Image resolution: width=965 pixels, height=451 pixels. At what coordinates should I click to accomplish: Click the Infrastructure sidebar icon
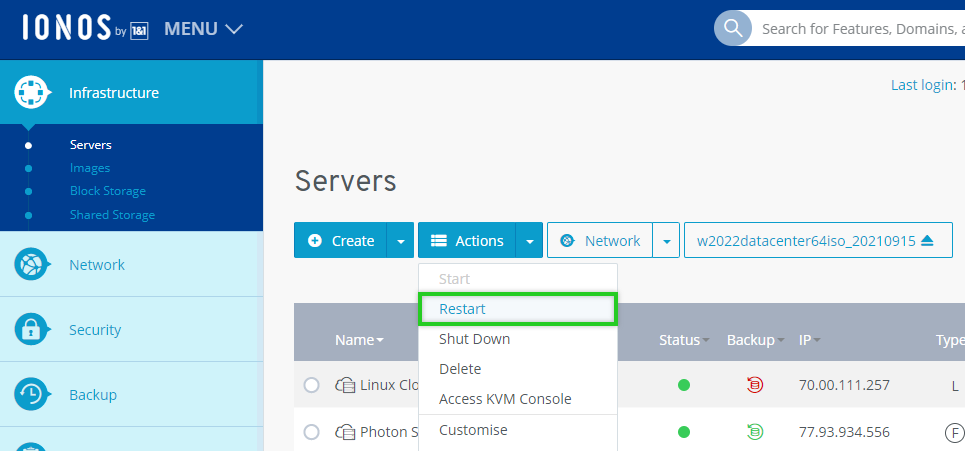[32, 93]
